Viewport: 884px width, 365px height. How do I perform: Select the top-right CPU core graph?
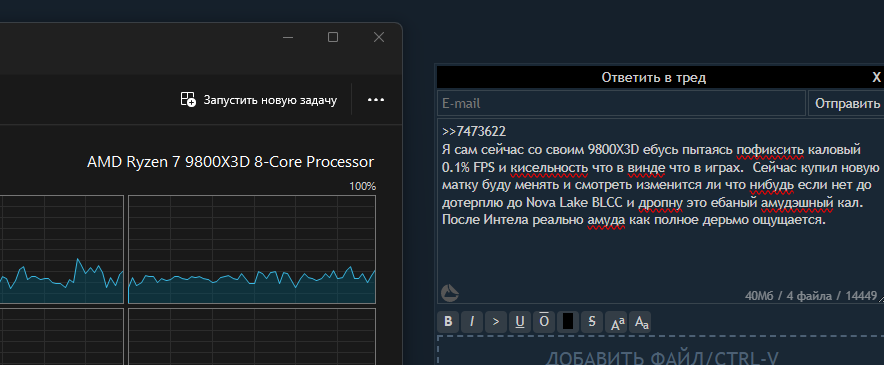[252, 249]
